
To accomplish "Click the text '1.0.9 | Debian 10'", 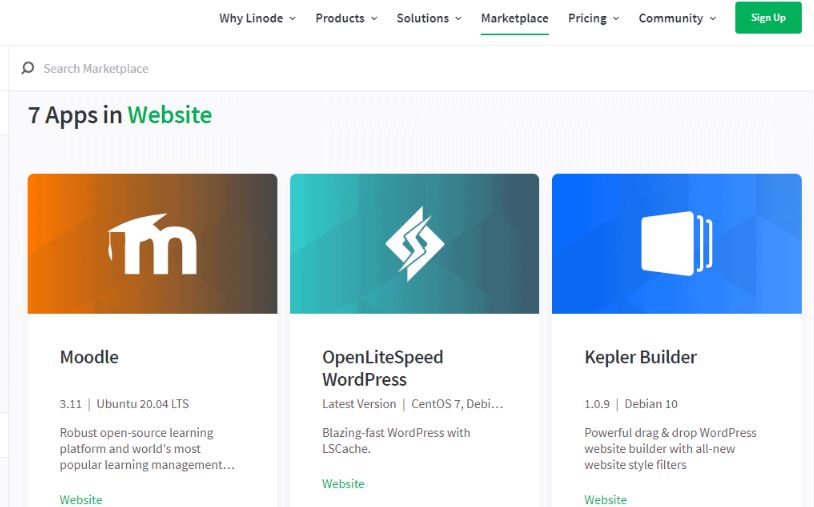I will tap(631, 404).
